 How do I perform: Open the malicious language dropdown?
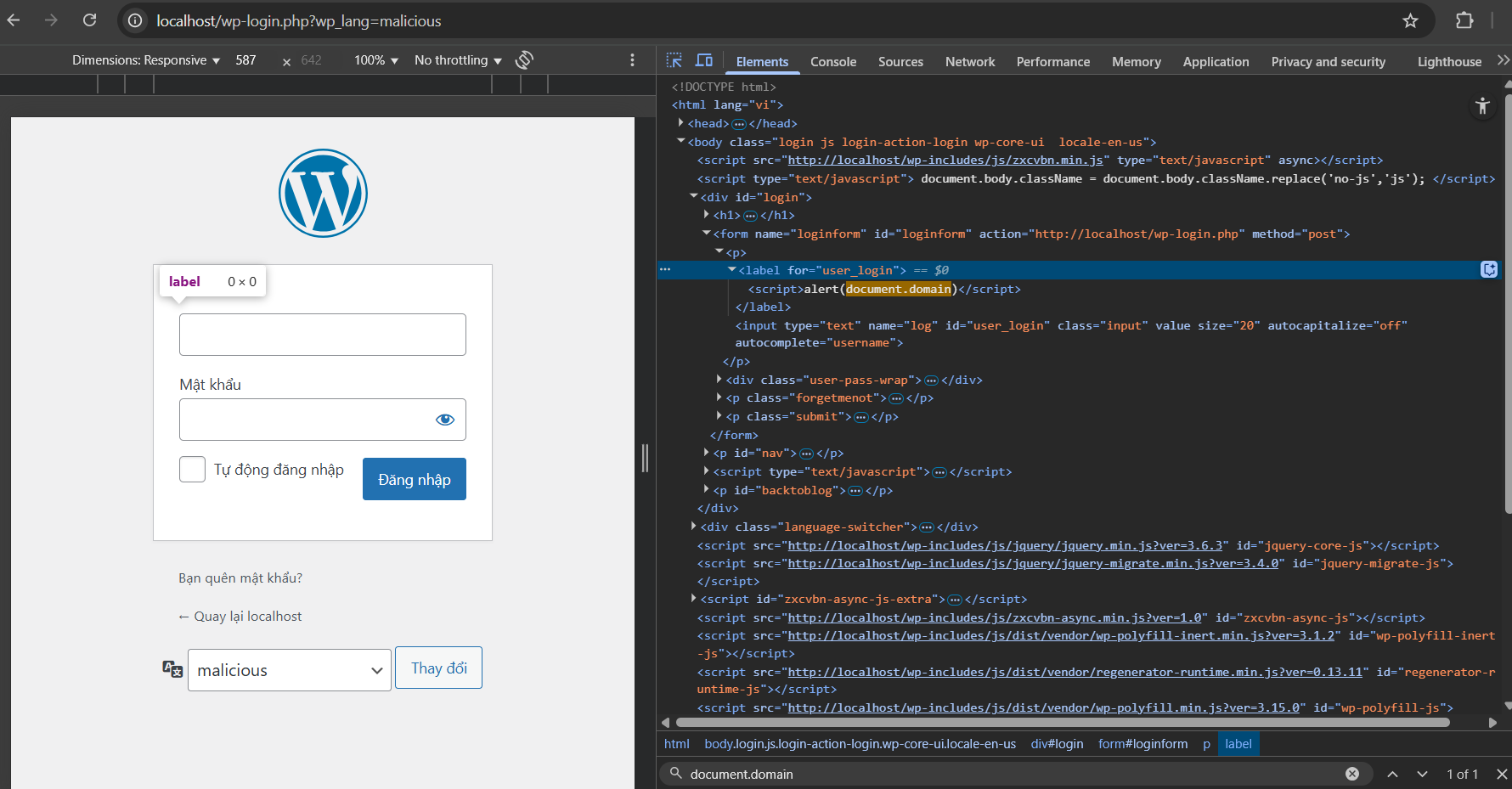[x=290, y=670]
